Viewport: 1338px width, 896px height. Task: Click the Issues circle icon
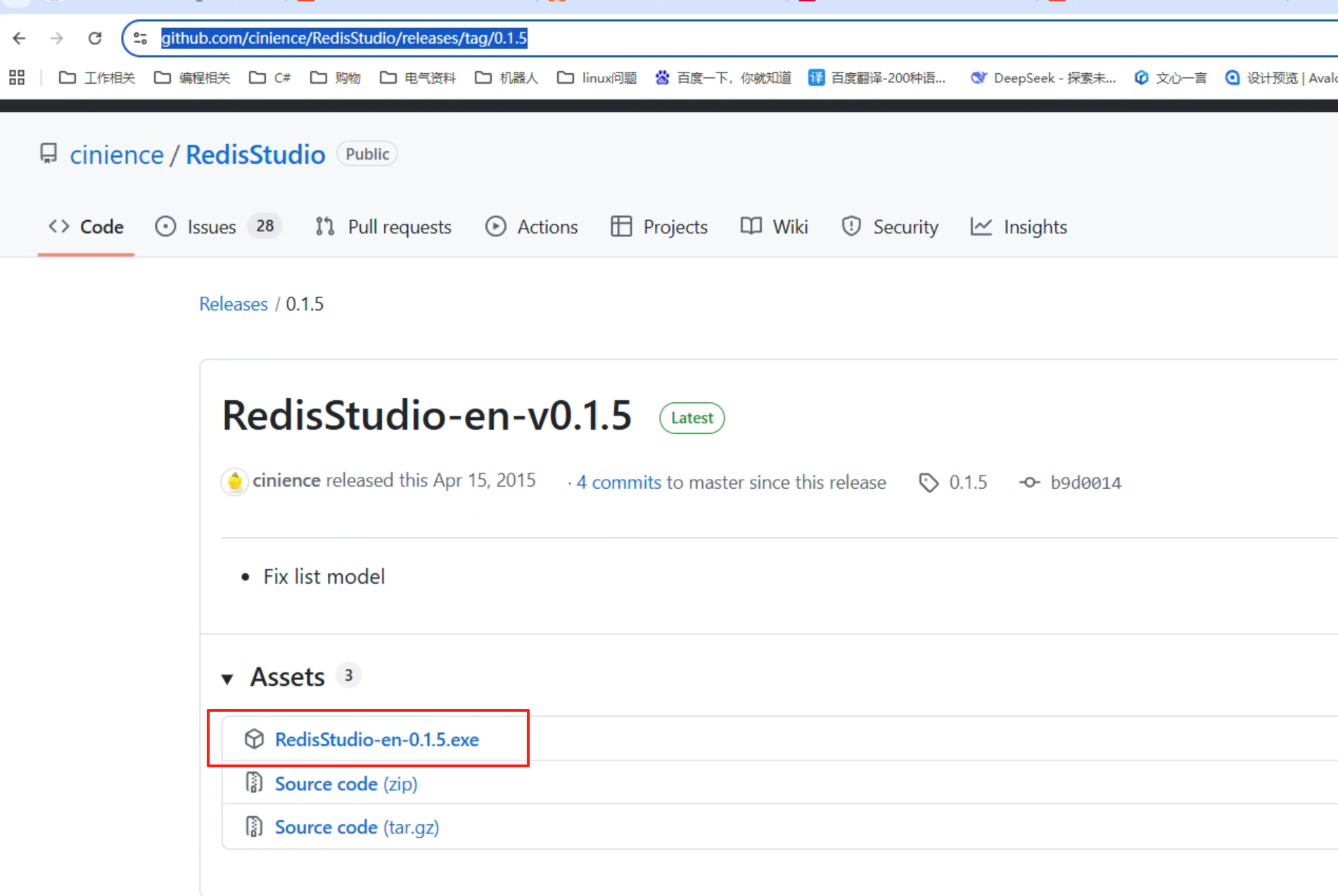pyautogui.click(x=165, y=226)
